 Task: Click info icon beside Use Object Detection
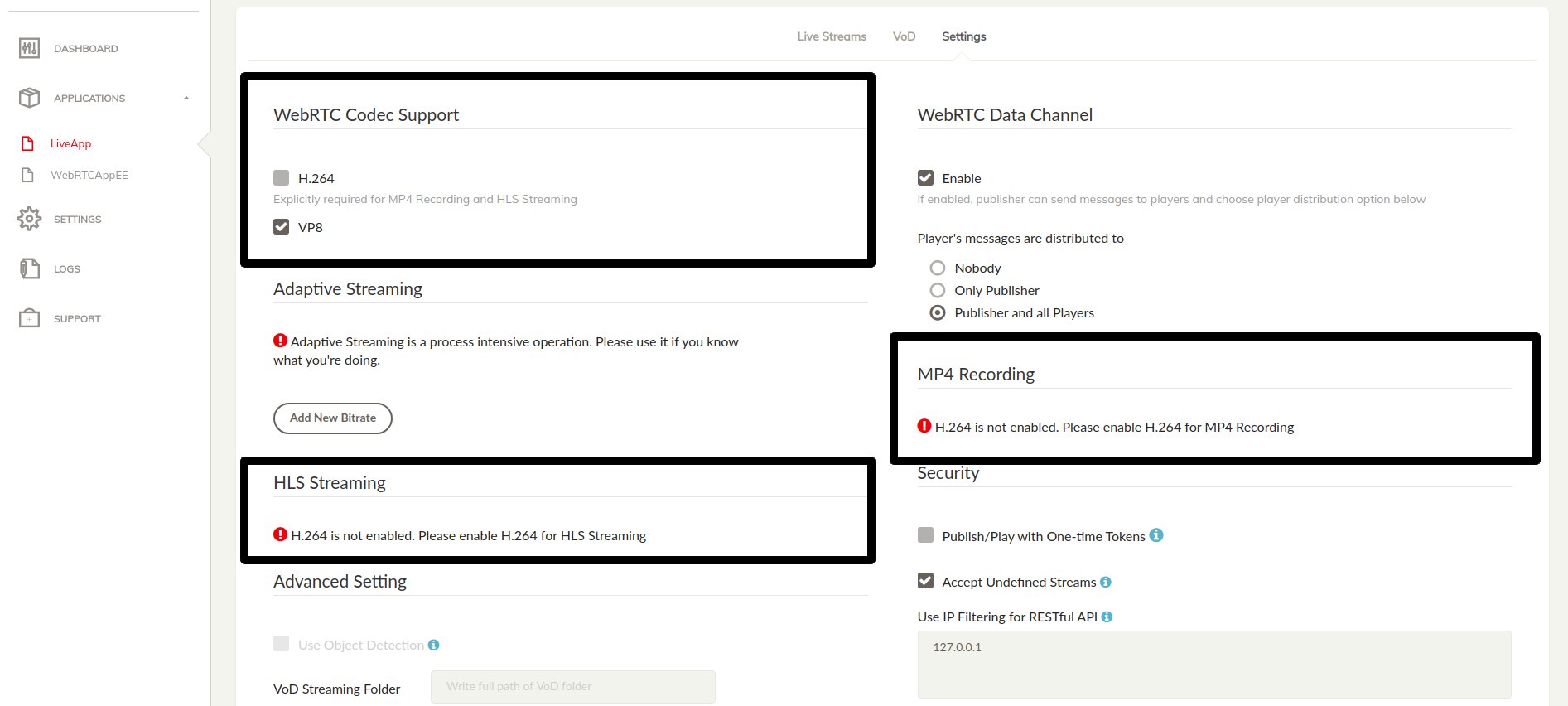coord(433,645)
